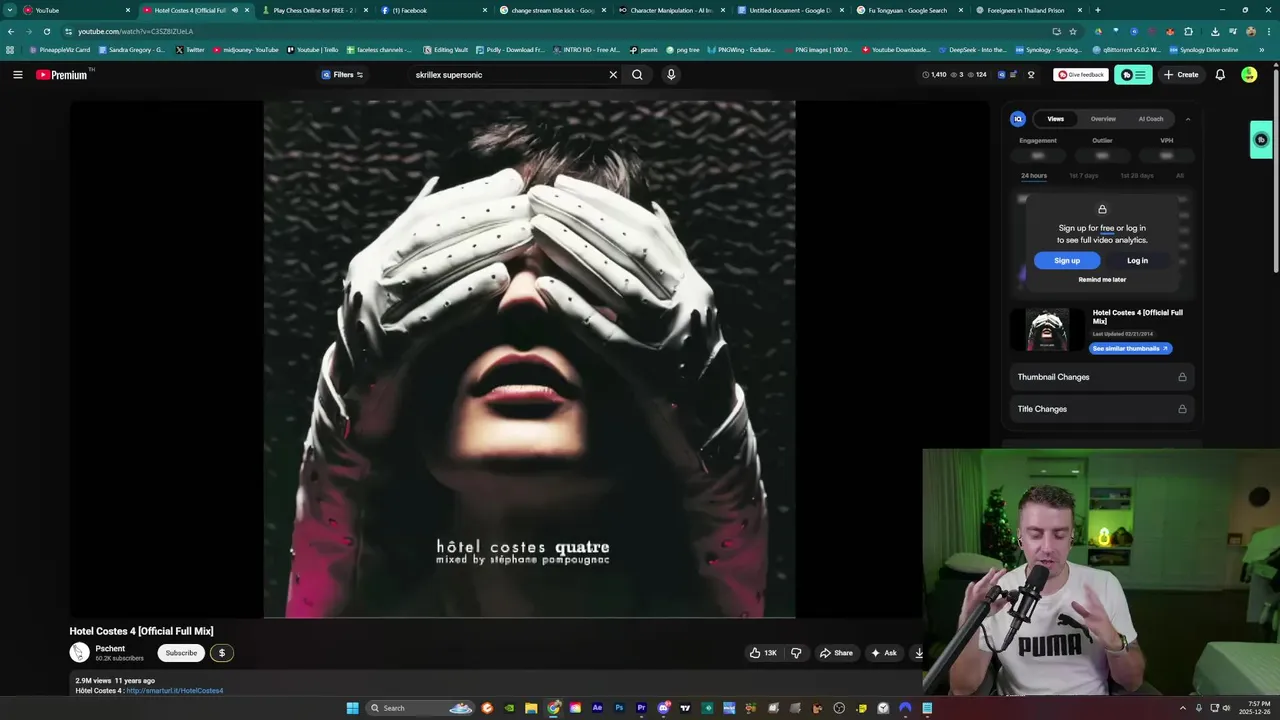Click the floating green vidIQ side tab
This screenshot has width=1280, height=720.
[x=1261, y=140]
